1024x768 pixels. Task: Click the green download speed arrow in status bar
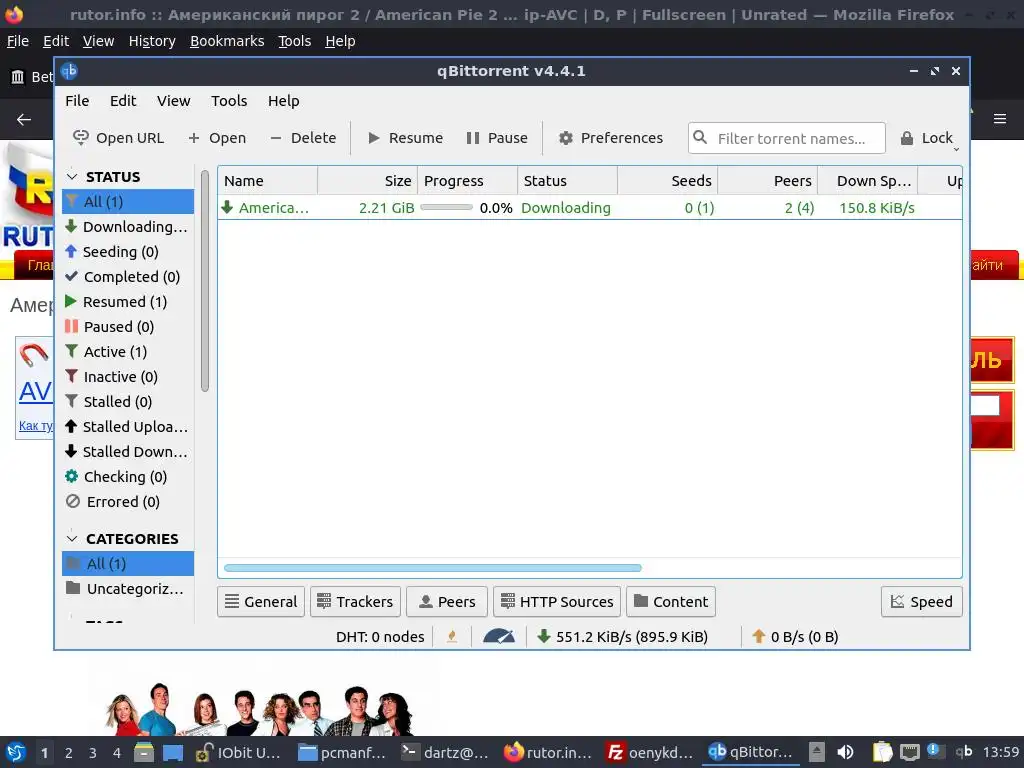coord(543,636)
